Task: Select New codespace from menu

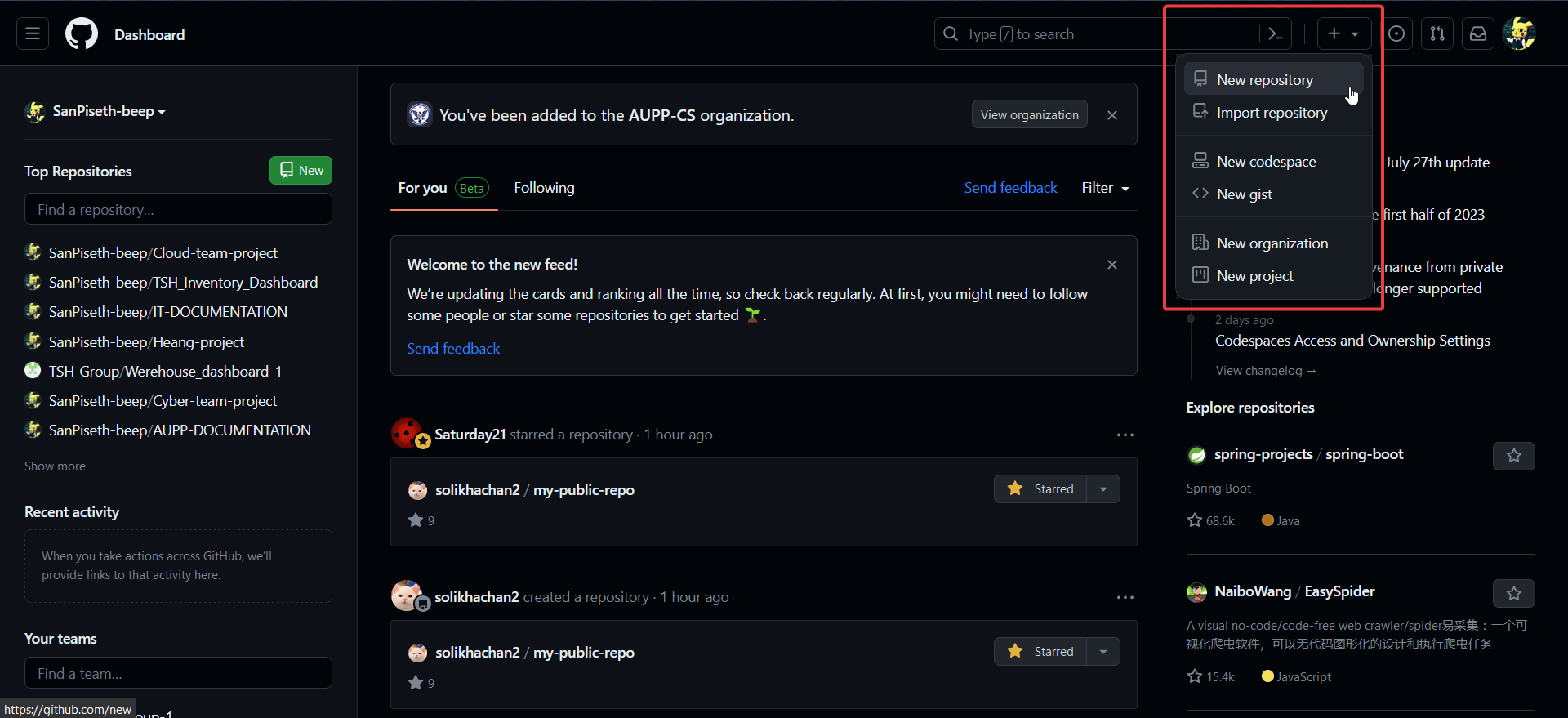Action: 1273,161
